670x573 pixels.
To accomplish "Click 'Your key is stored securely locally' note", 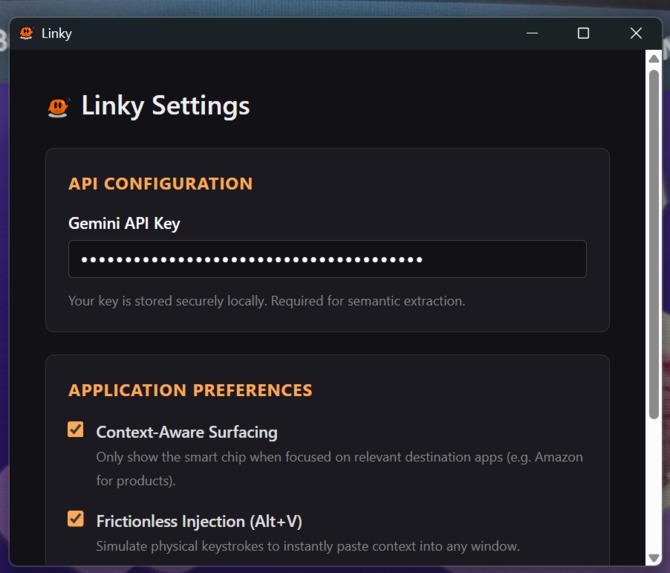I will coord(267,301).
